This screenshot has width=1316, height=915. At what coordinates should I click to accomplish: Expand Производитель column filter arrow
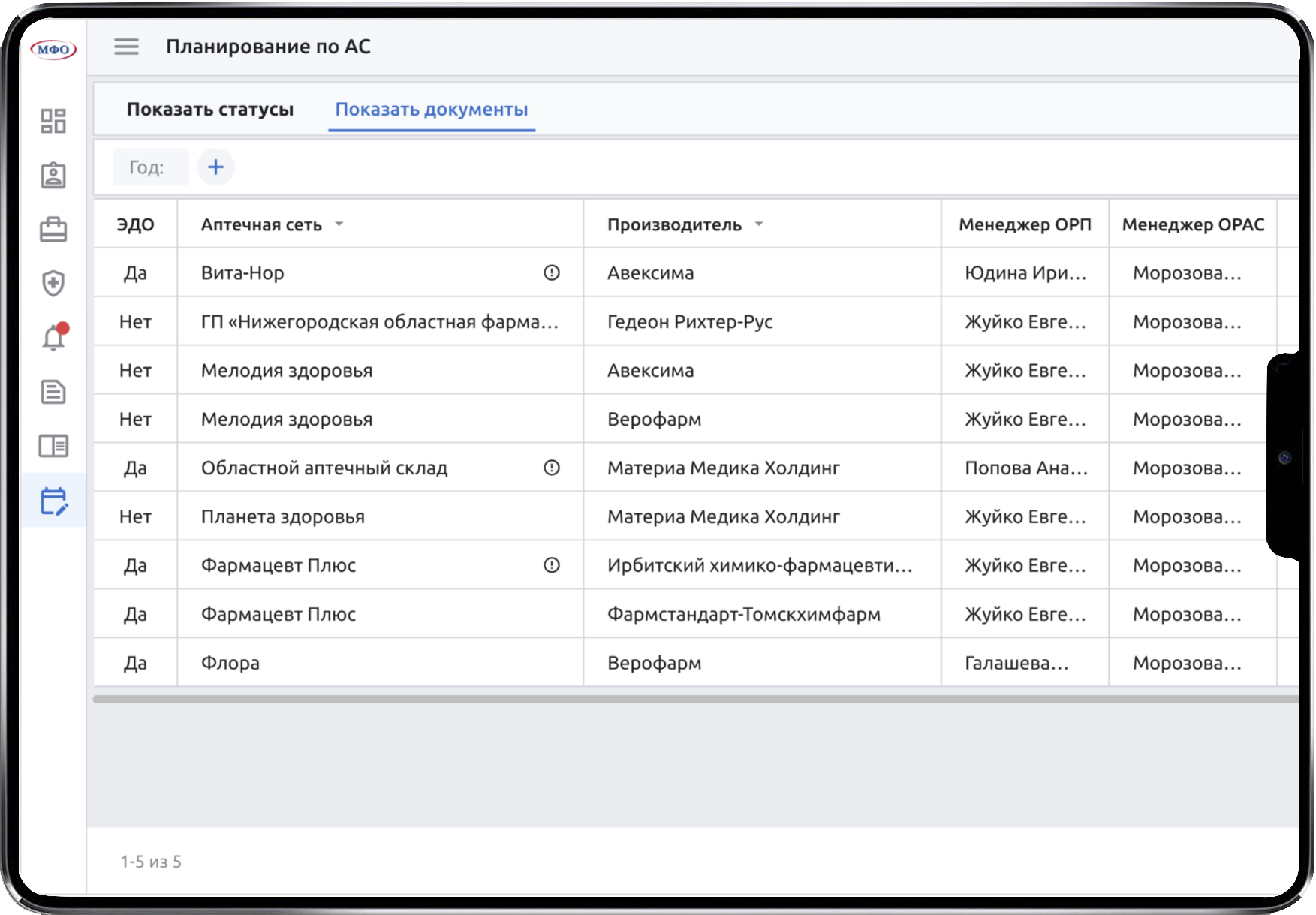[759, 224]
